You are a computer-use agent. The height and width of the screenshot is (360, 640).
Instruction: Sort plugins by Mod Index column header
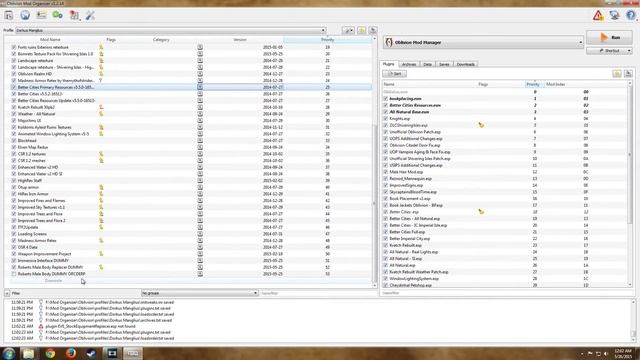[x=556, y=84]
